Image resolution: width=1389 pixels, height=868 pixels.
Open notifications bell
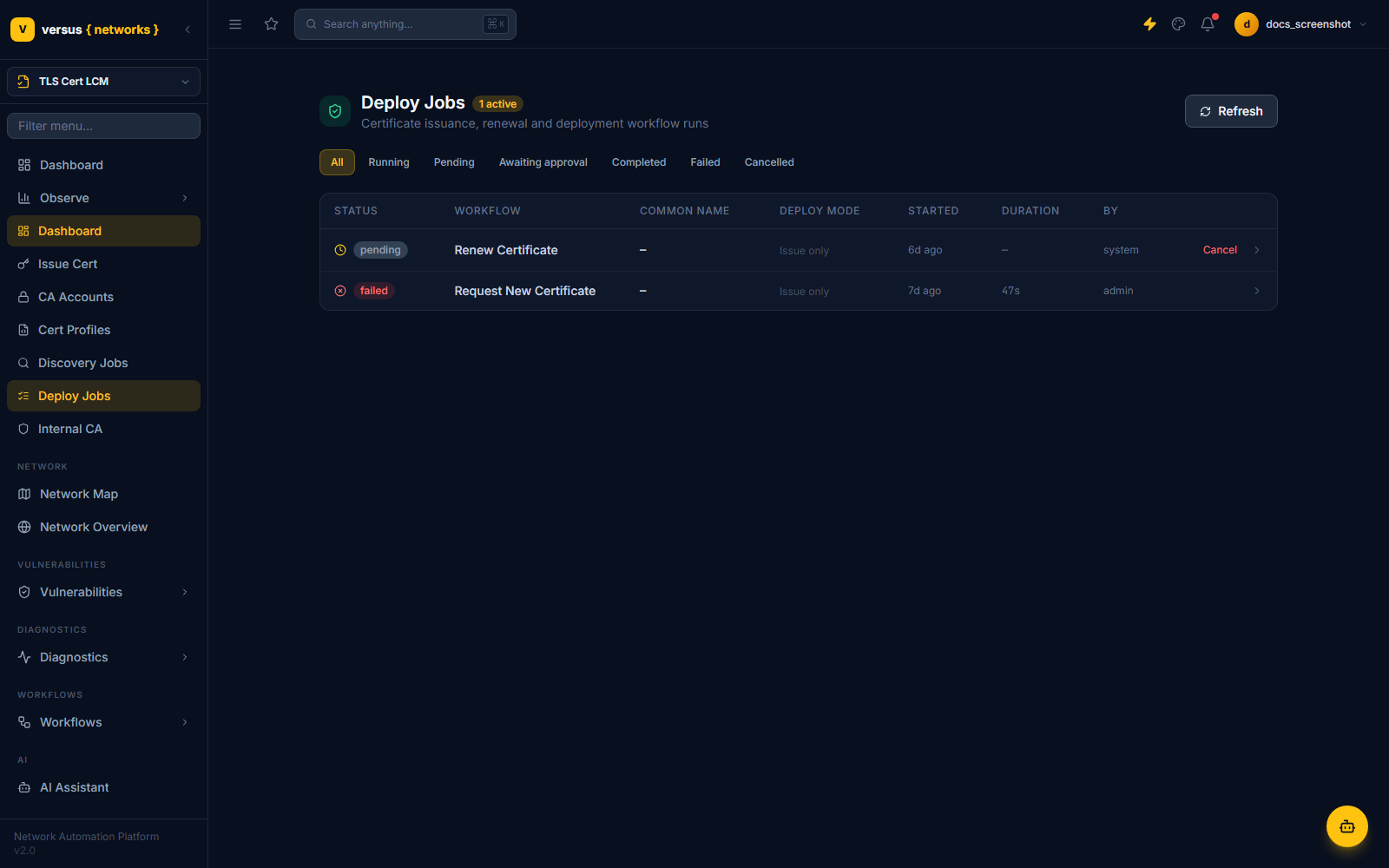coord(1208,24)
